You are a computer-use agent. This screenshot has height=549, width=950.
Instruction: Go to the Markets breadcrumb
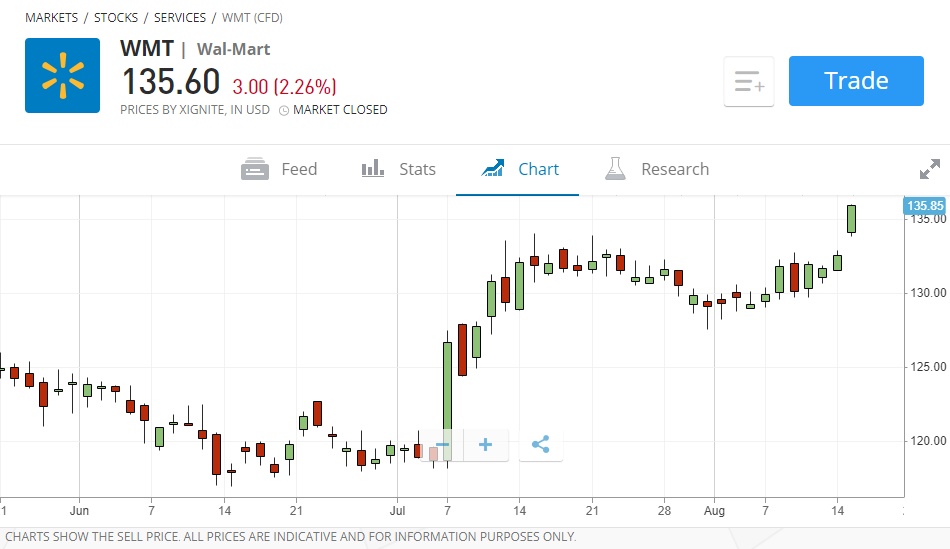pyautogui.click(x=51, y=18)
